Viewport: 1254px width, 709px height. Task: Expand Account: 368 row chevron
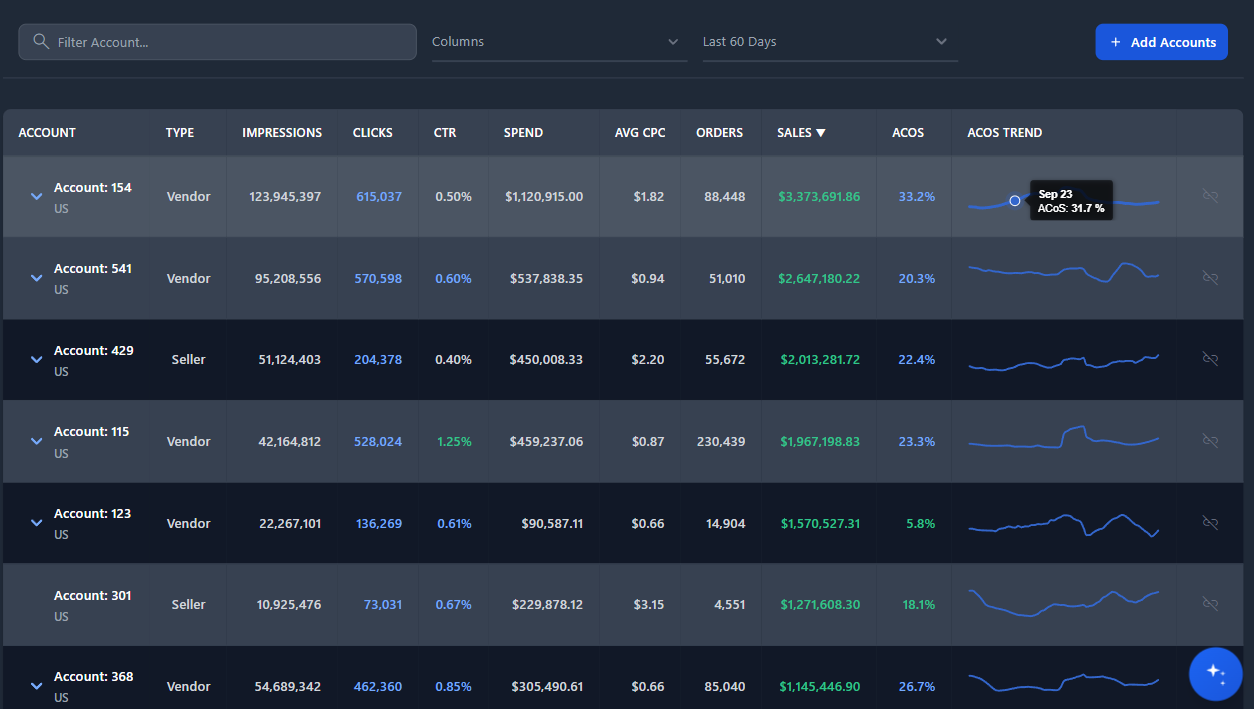coord(37,686)
